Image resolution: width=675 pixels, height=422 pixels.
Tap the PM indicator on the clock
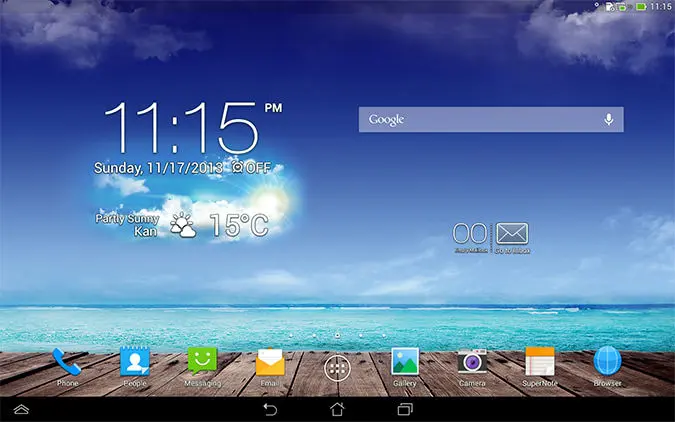tap(273, 108)
